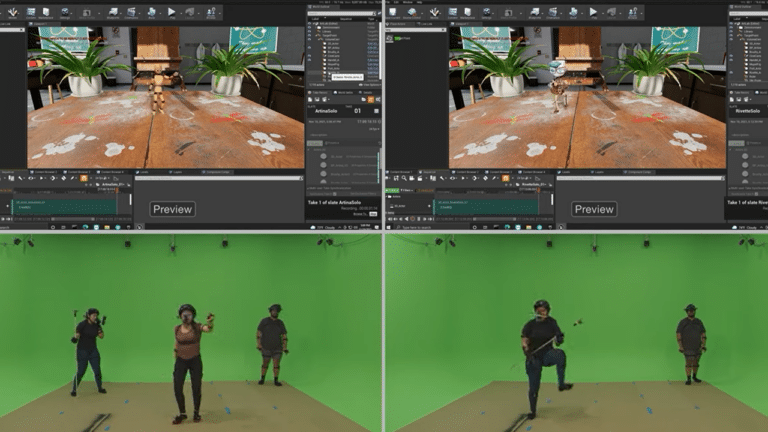Expand Build options arrow in left editor toolbar

pos(159,12)
